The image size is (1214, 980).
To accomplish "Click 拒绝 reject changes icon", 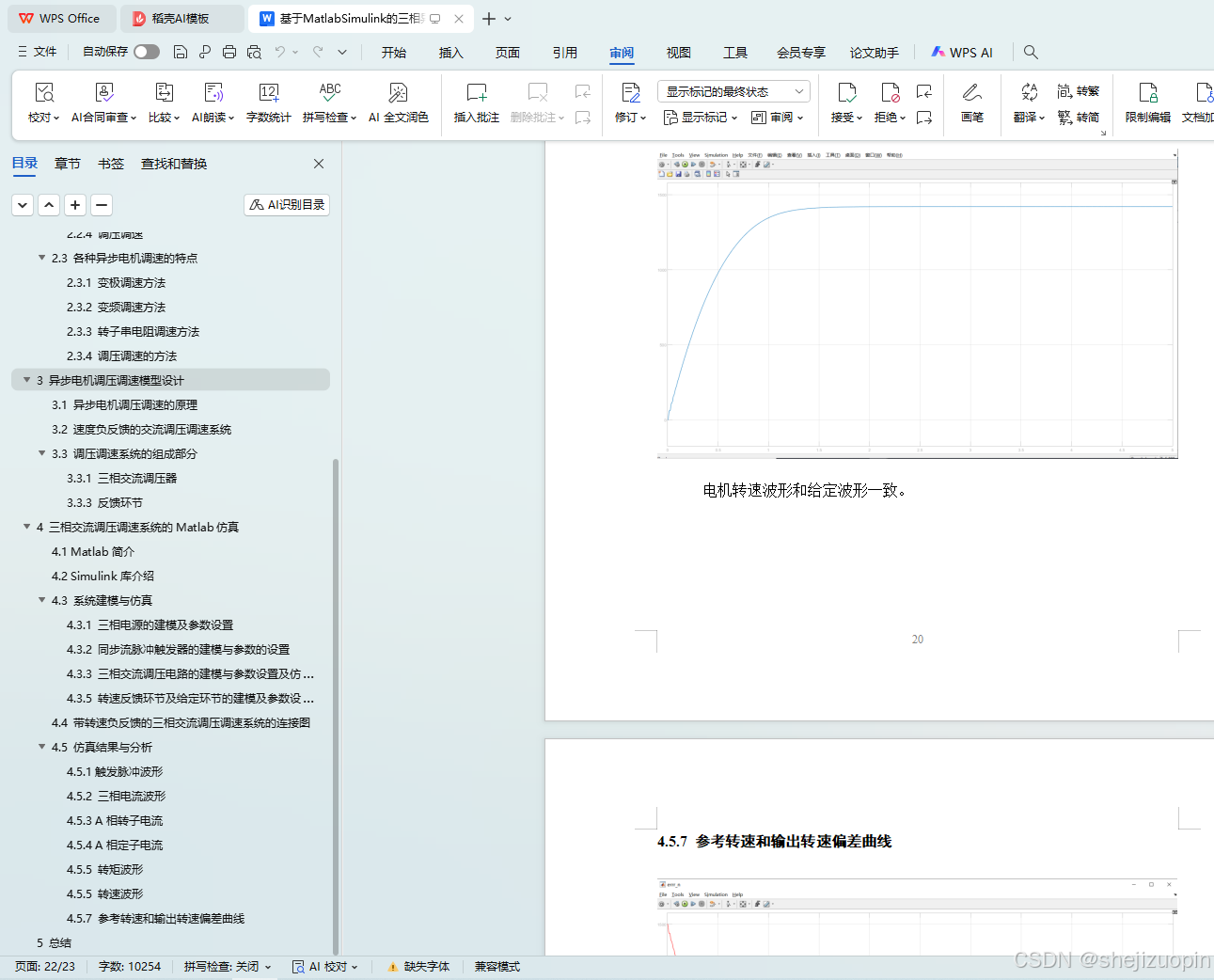I will tap(890, 92).
